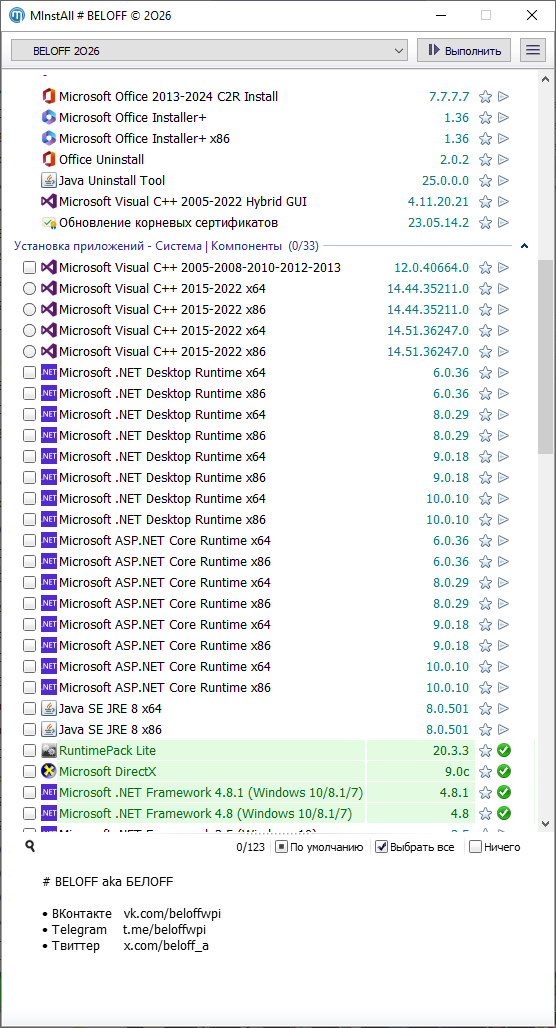556x1028 pixels.
Task: Click the x.com/beloff_a link text
Action: point(167,945)
